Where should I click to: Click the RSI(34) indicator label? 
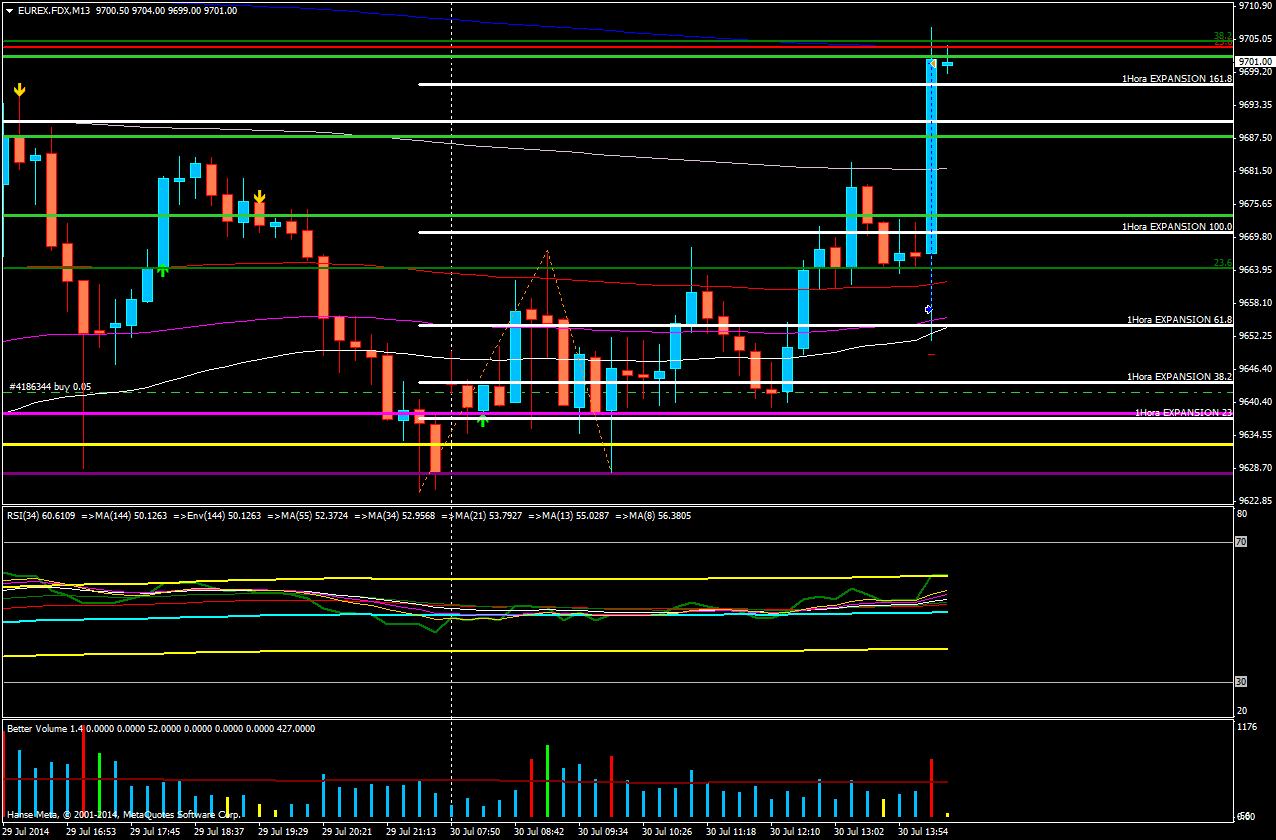[30, 516]
